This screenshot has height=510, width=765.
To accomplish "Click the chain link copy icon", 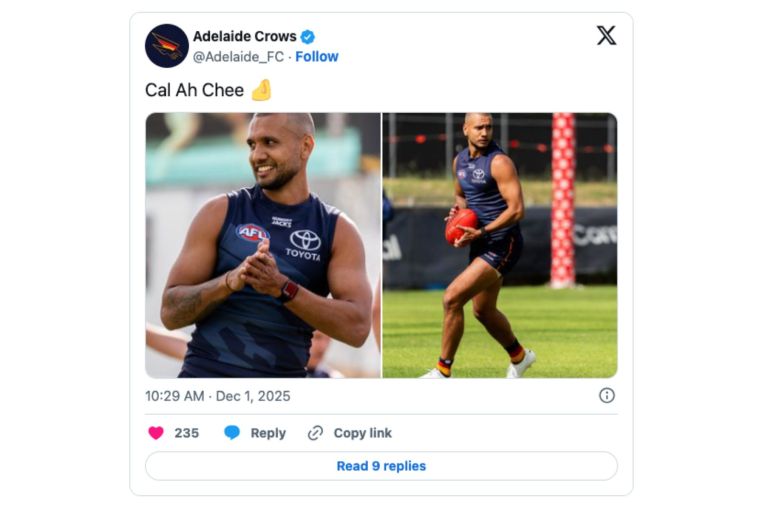I will tap(316, 433).
